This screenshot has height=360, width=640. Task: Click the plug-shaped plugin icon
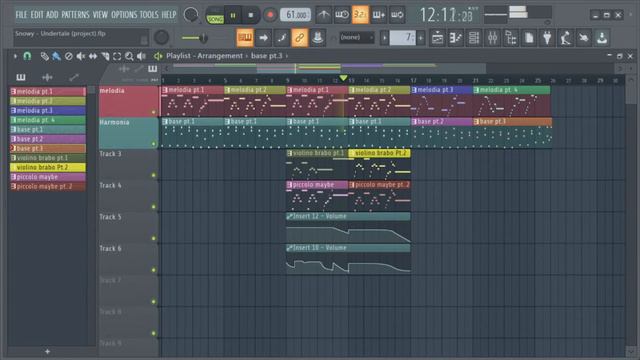(x=547, y=38)
